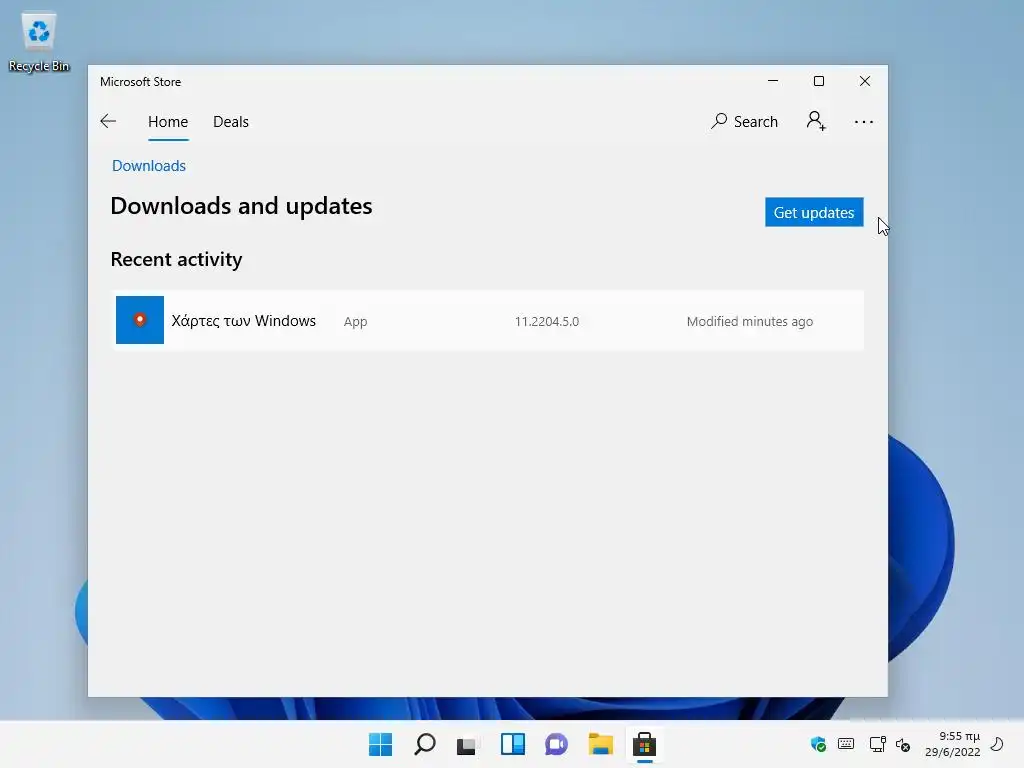Image resolution: width=1024 pixels, height=768 pixels.
Task: Click the version number 11.2204.5.0
Action: coord(547,321)
